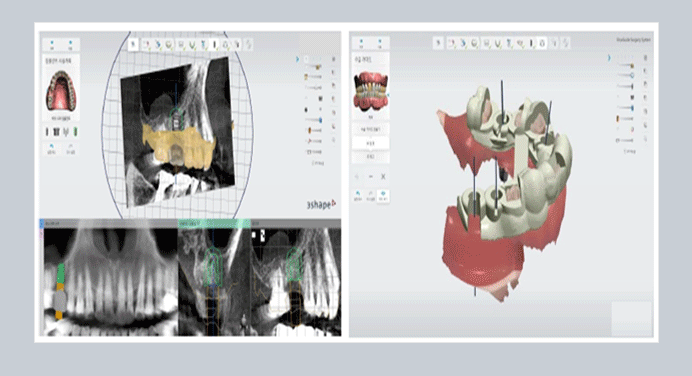Screen dimensions: 692x376
Task: Choose the single implant icon under the jaw thumbnail
Action: [47, 132]
